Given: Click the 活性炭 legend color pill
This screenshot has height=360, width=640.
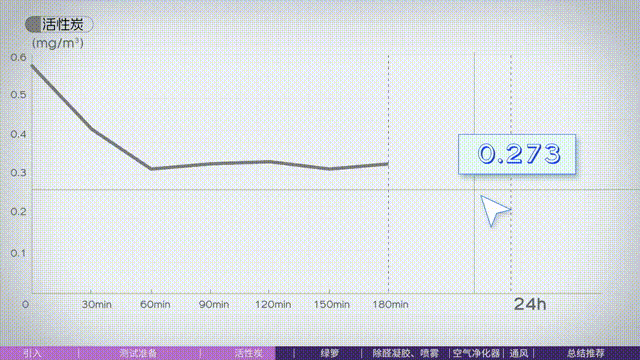Looking at the screenshot, I should (x=33, y=24).
